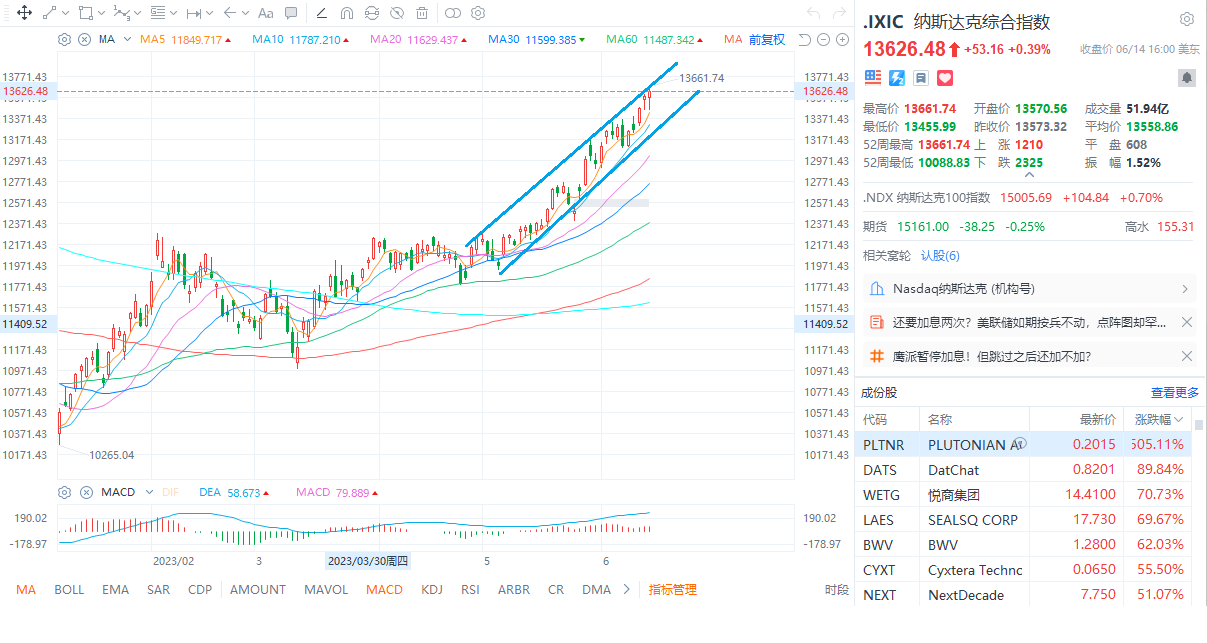Click 查看更多 to view more constituents

click(x=1174, y=393)
